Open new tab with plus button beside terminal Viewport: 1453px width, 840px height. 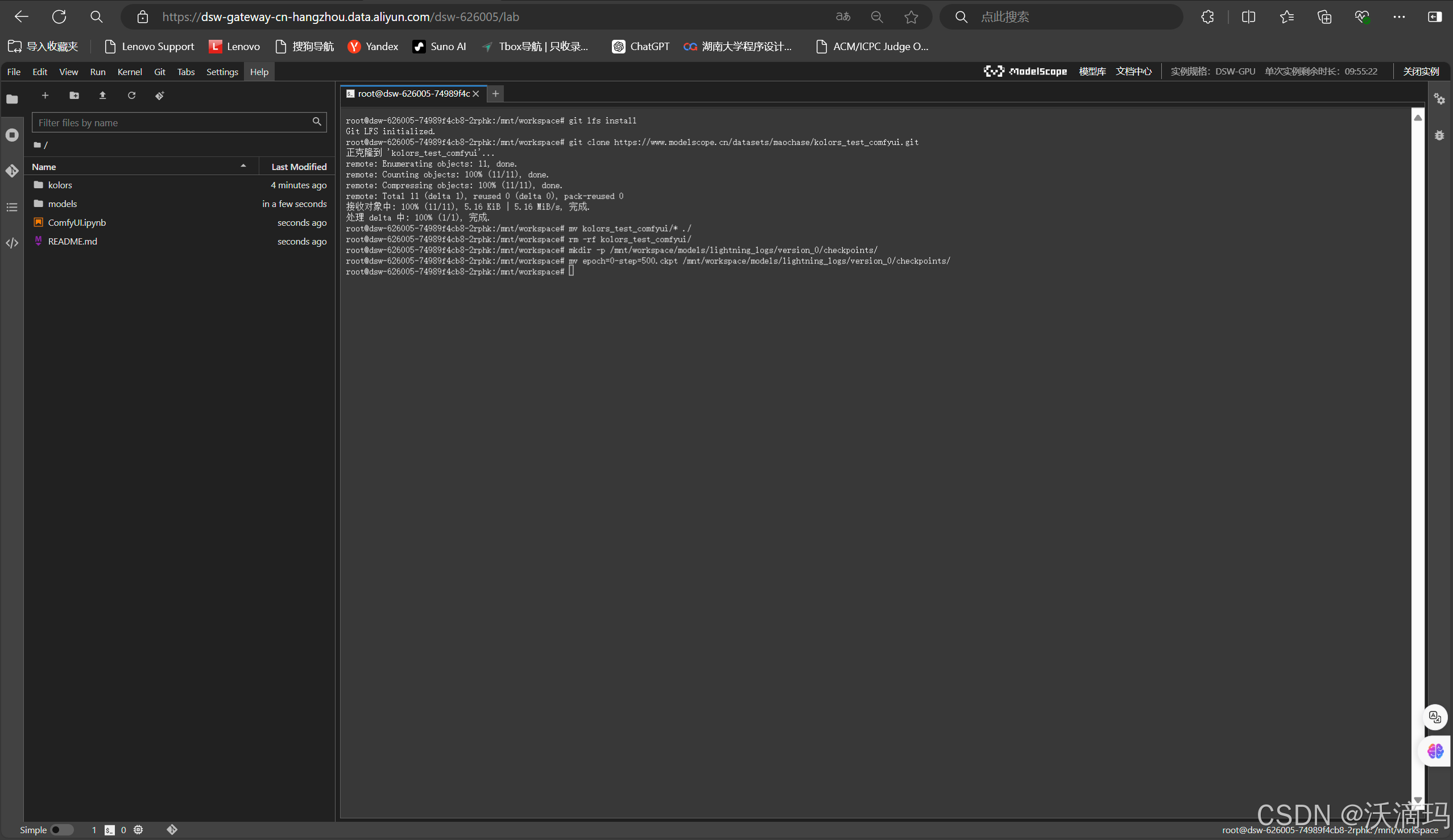495,93
